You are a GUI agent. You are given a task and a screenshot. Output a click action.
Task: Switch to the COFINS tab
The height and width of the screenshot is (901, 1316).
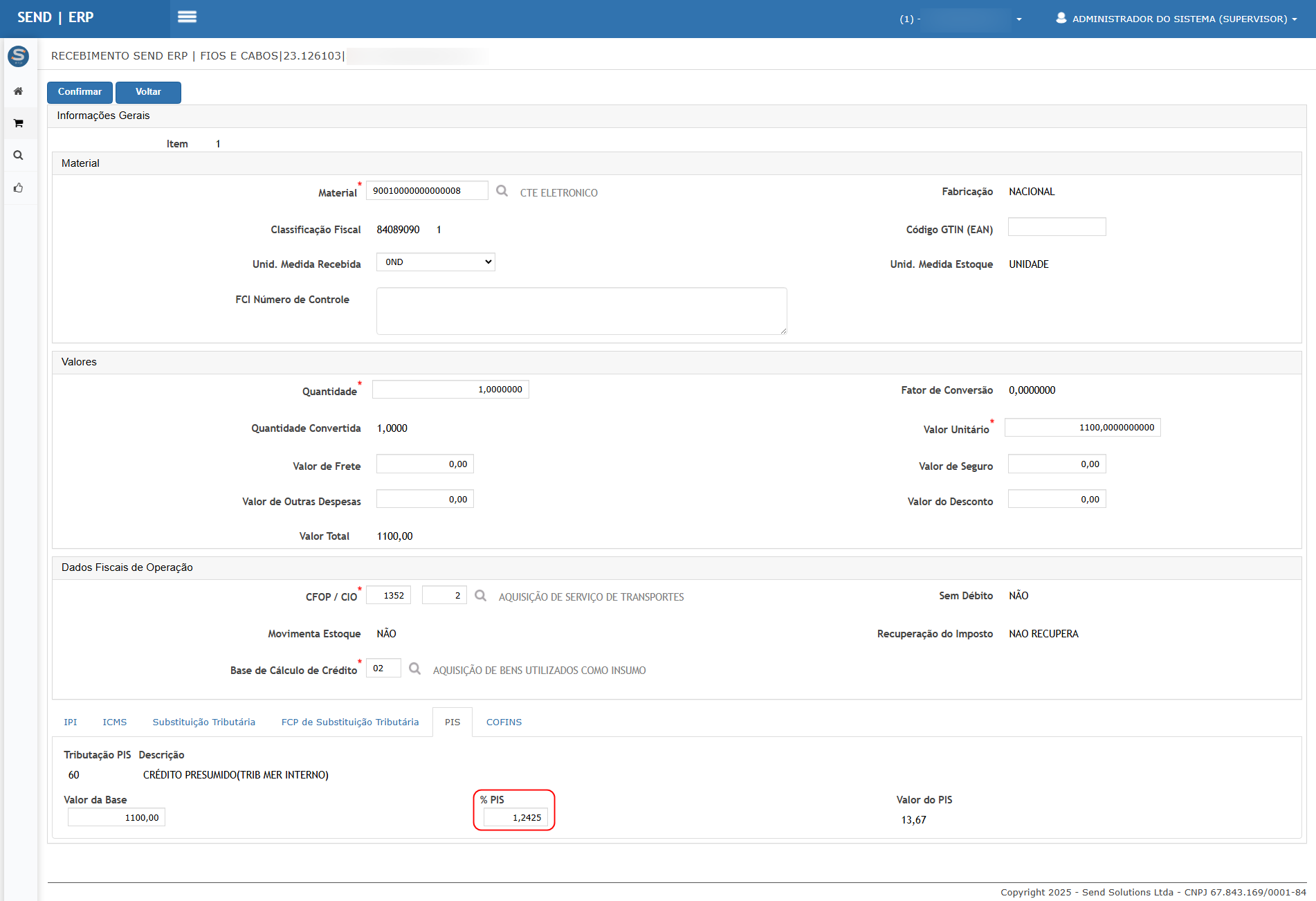pyautogui.click(x=504, y=722)
